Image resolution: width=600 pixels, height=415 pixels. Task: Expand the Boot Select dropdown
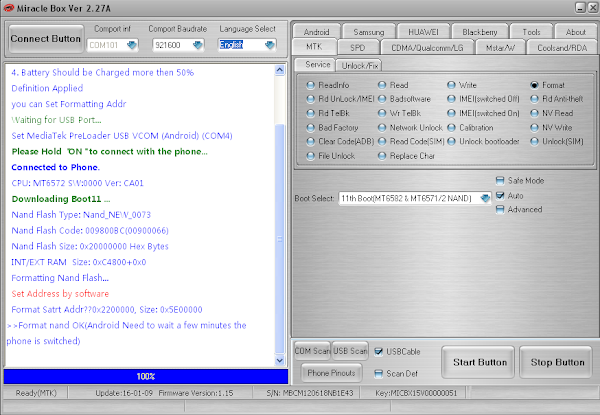(x=485, y=198)
